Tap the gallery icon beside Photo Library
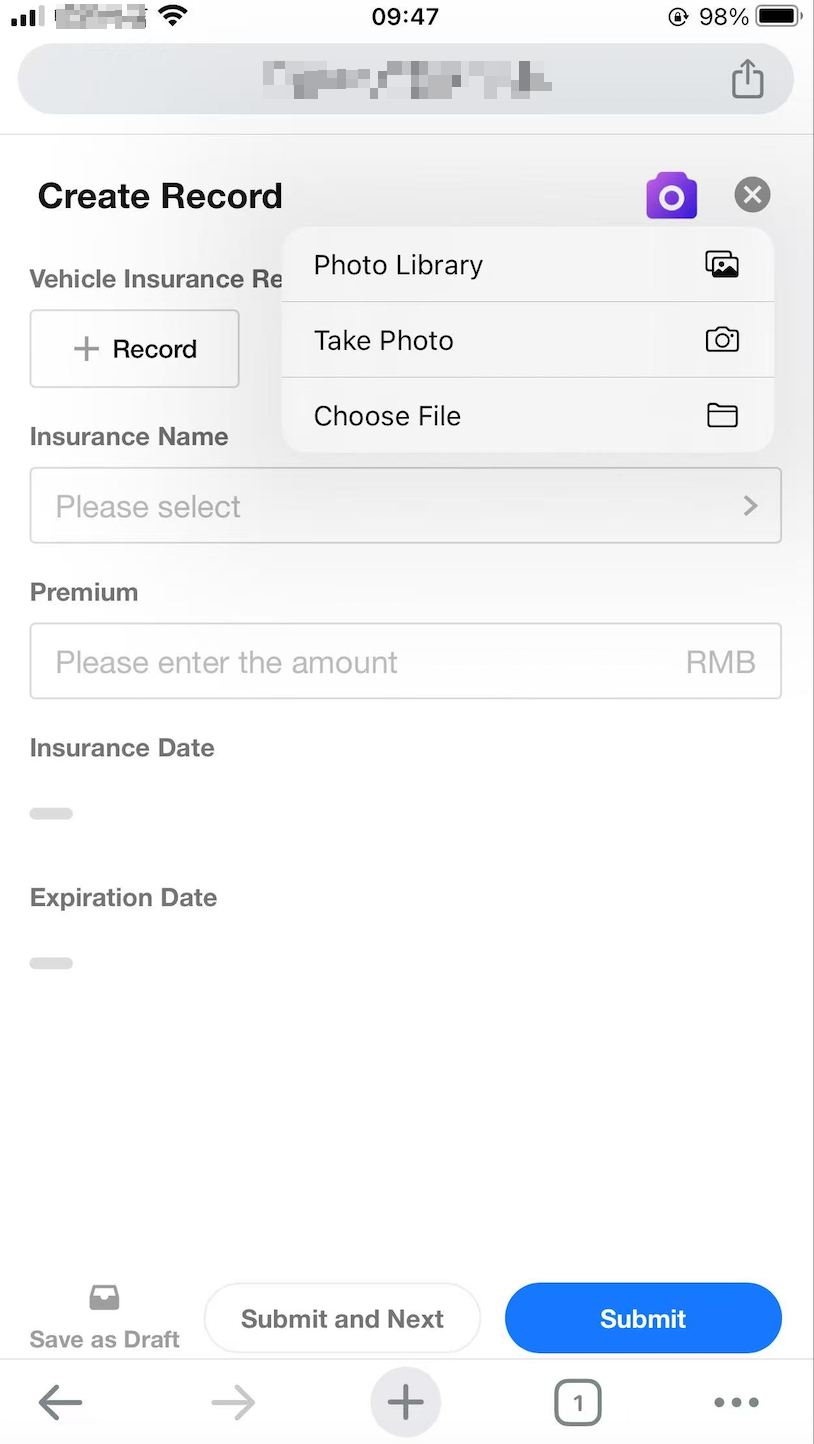 point(722,265)
